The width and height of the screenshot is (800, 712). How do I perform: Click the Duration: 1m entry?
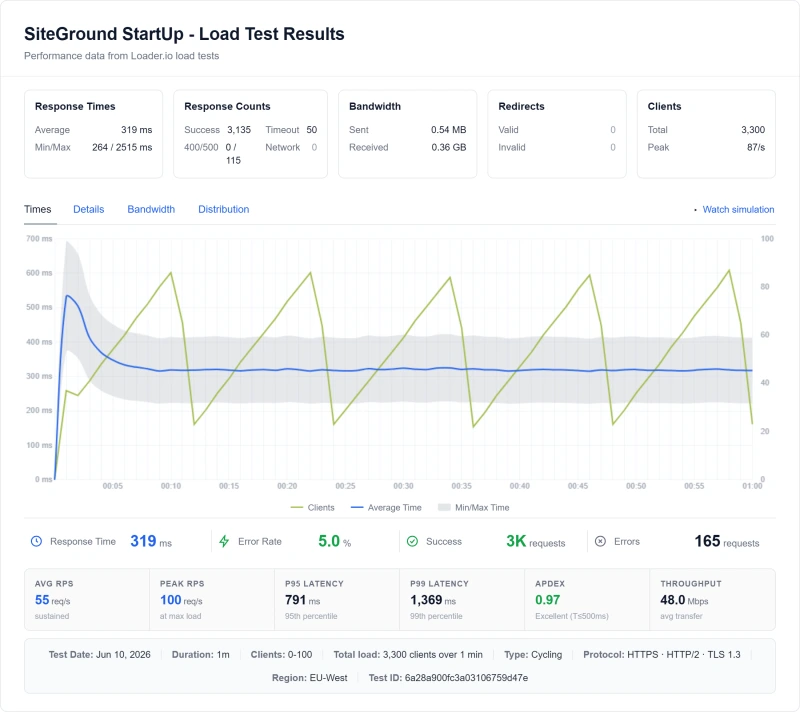tap(201, 654)
